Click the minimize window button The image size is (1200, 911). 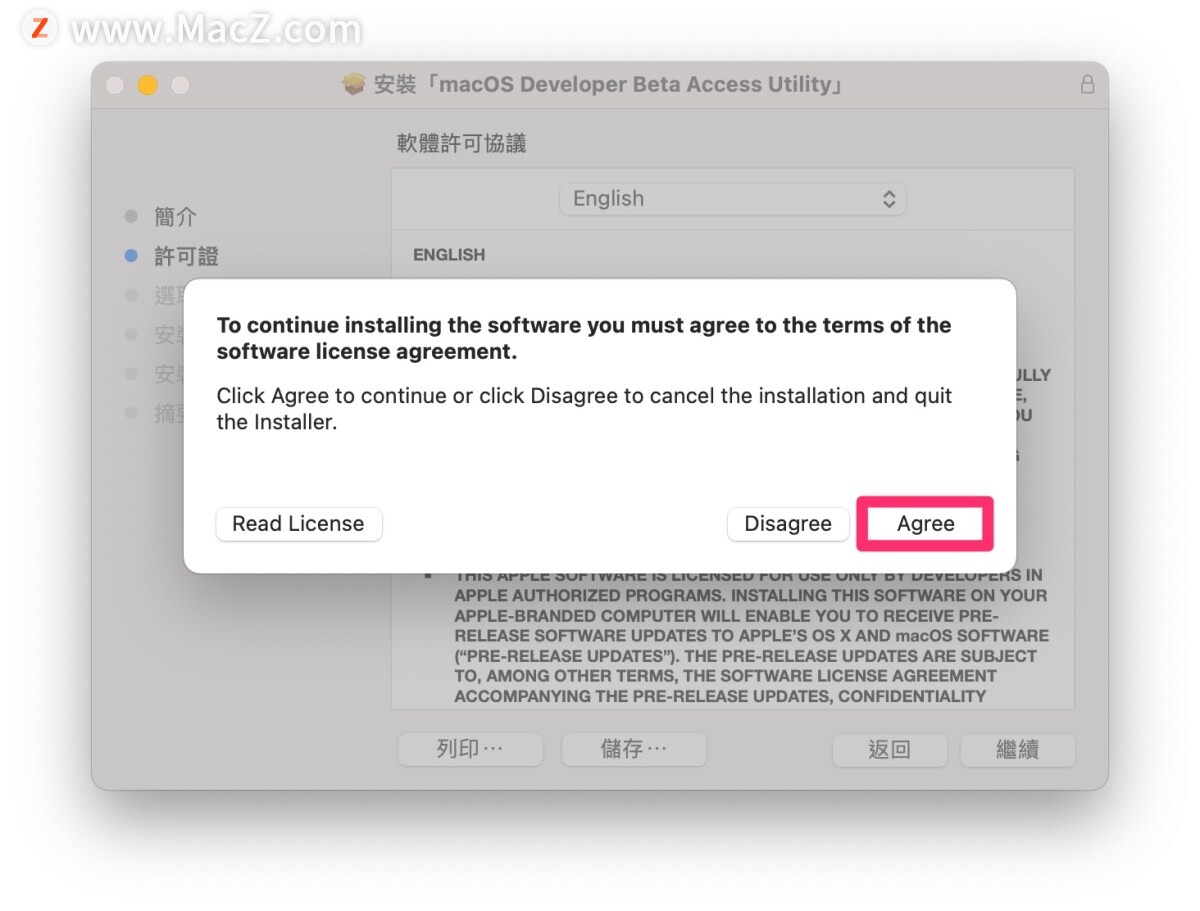pyautogui.click(x=147, y=85)
